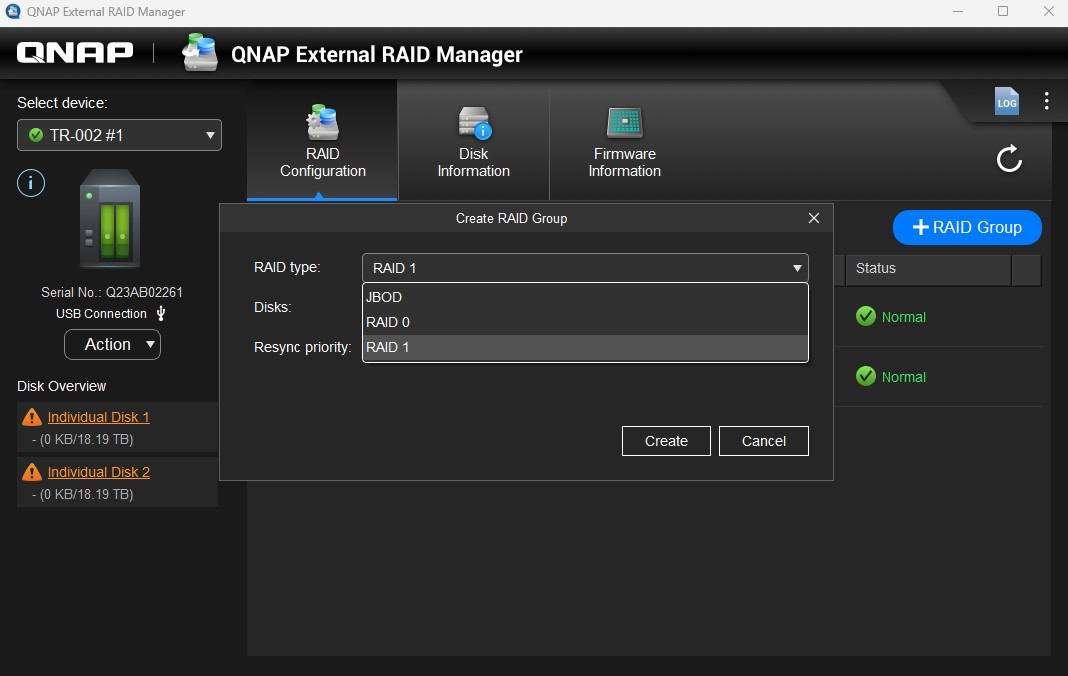Screen dimensions: 1068x676
Task: Click the refresh circular arrow icon
Action: coord(1009,158)
